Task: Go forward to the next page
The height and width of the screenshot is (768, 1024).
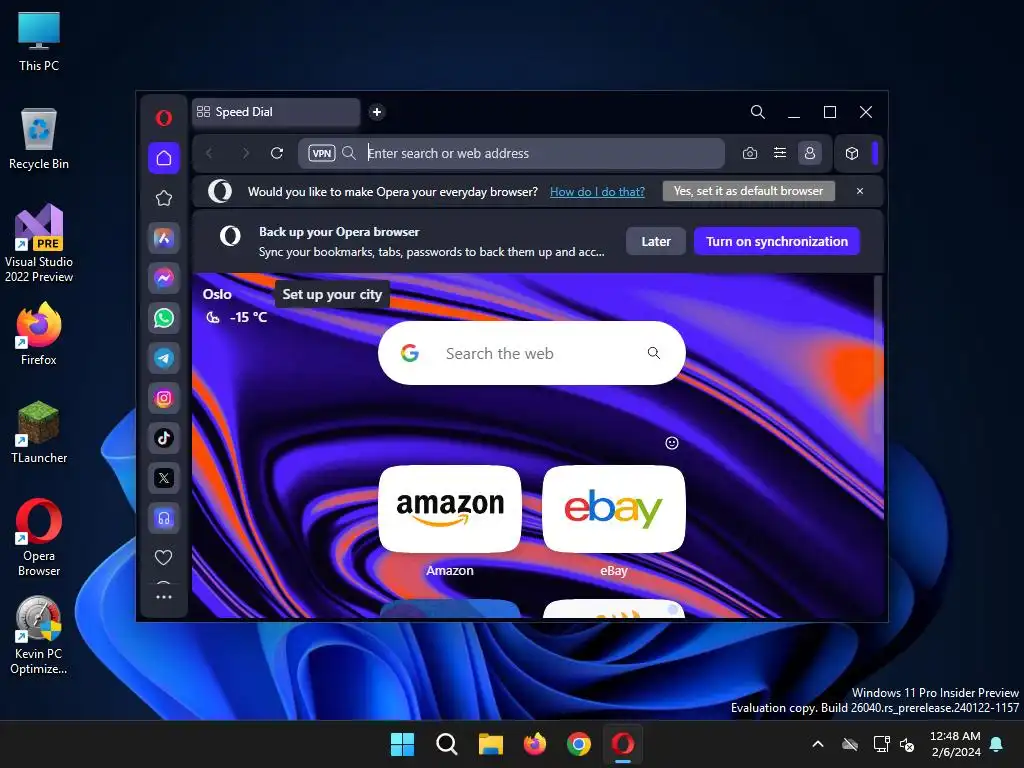Action: (x=246, y=153)
